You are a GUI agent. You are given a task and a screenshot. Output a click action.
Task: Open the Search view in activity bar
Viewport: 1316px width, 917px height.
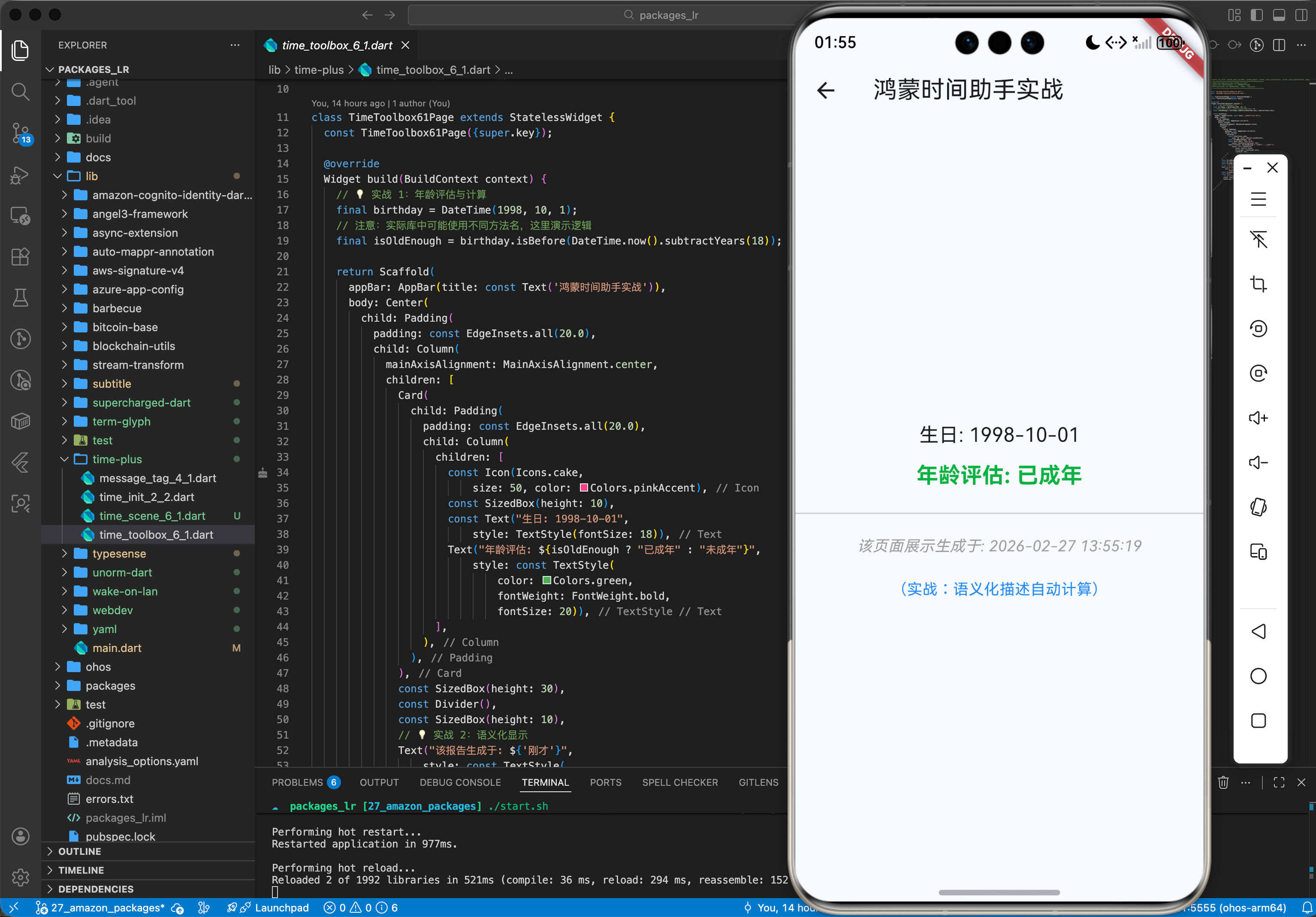(20, 92)
